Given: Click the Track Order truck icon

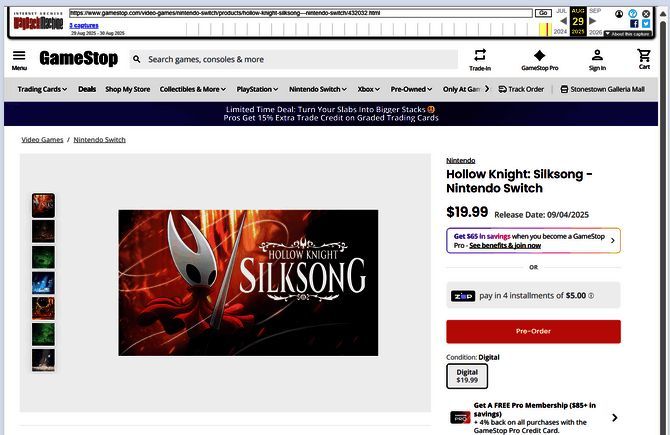Looking at the screenshot, I should click(x=502, y=89).
